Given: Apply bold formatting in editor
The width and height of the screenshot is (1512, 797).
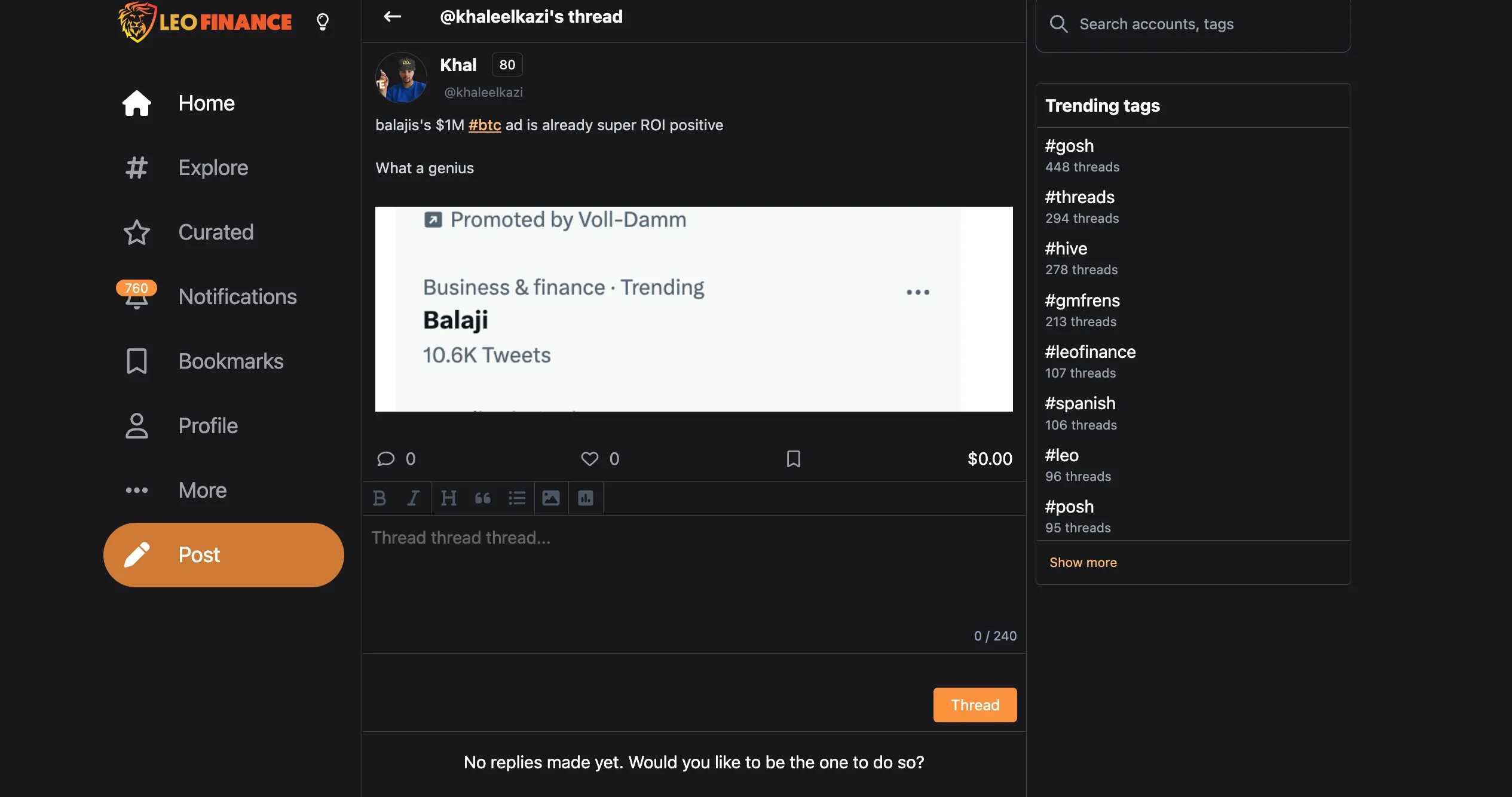Looking at the screenshot, I should point(379,498).
